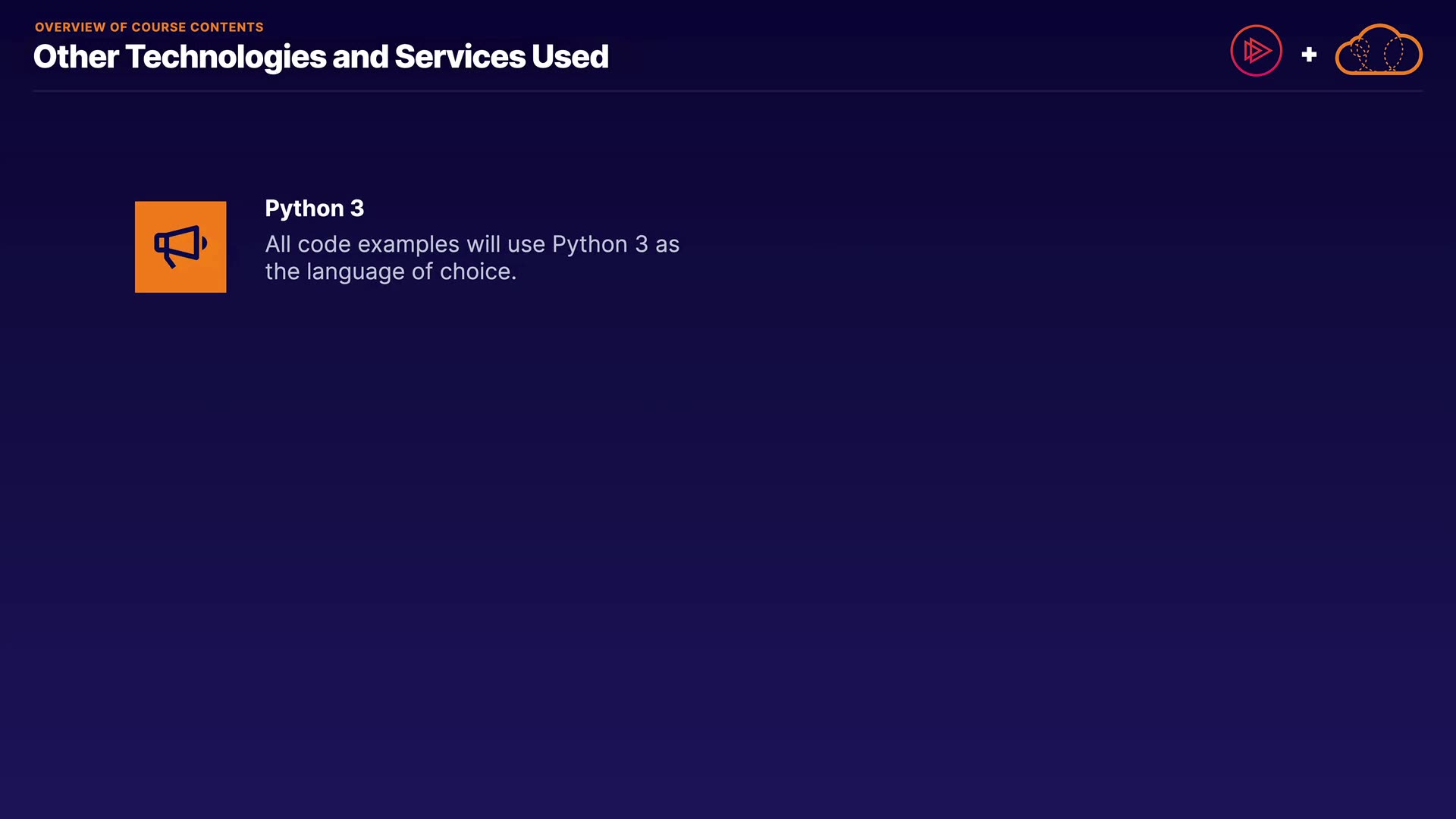
Task: Click the word "Technologies" in the title
Action: point(225,57)
